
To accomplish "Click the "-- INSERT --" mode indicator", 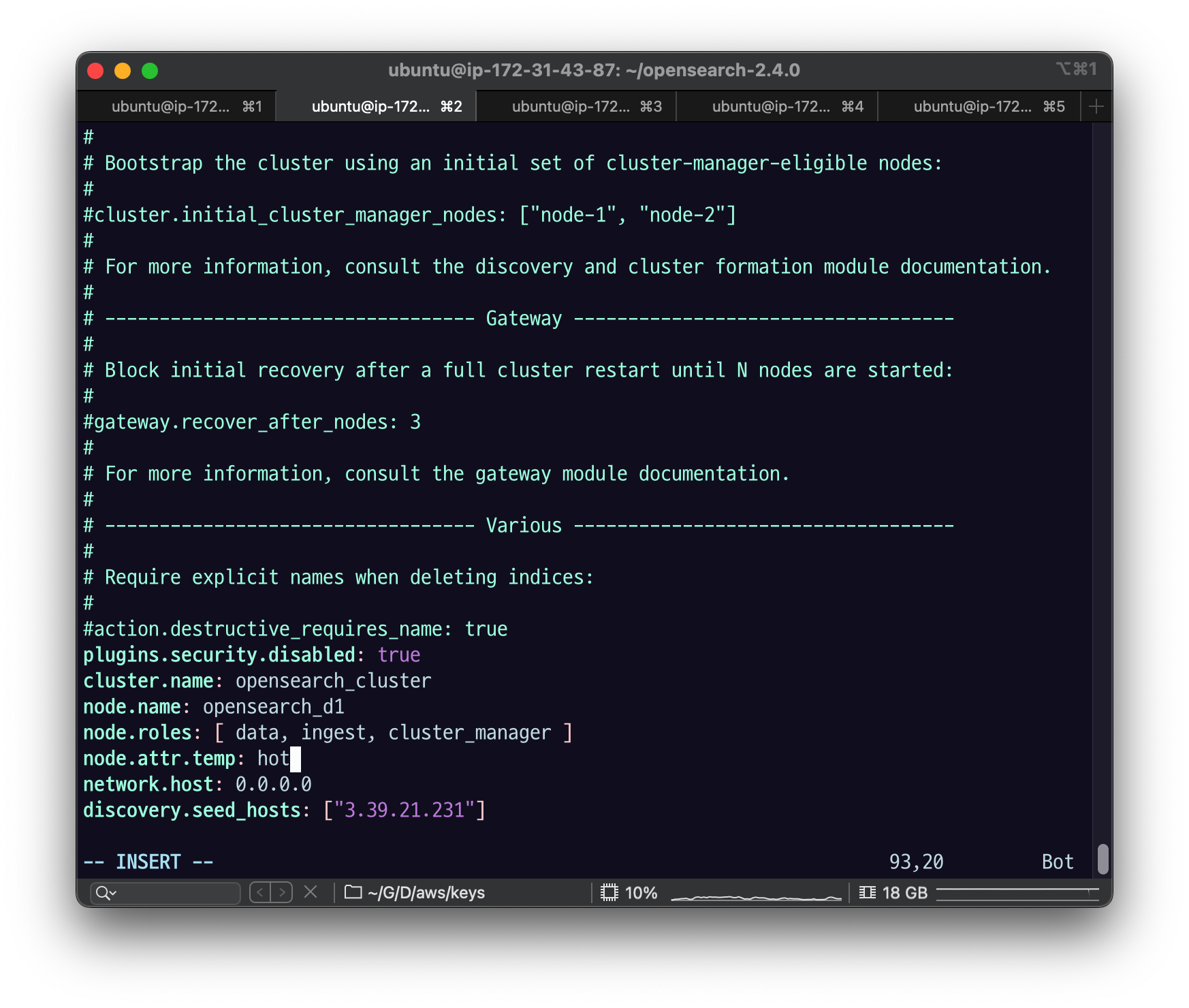I will (148, 862).
